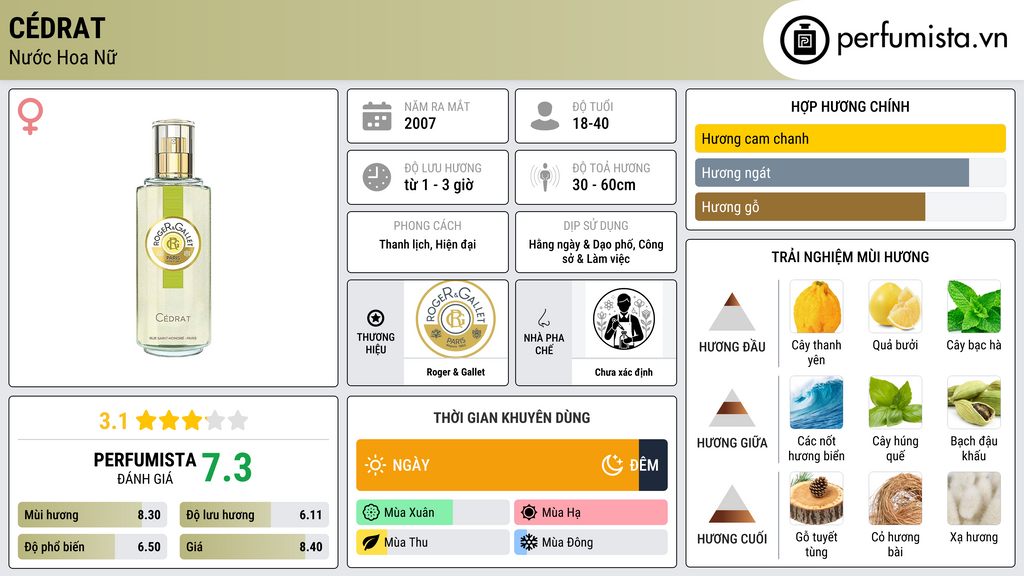Click the leaf icon for Mùa Thu
This screenshot has width=1024, height=576.
tap(371, 542)
